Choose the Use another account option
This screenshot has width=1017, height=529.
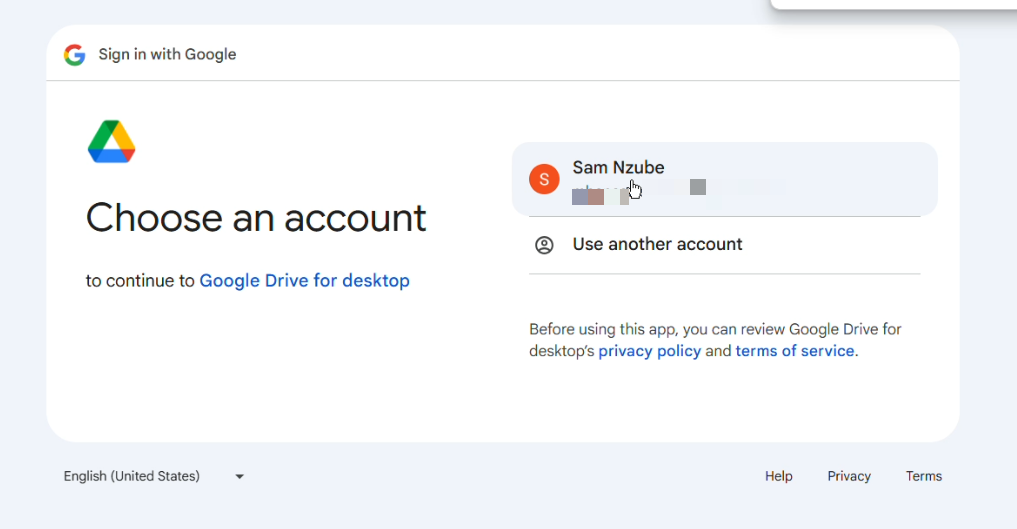click(657, 244)
